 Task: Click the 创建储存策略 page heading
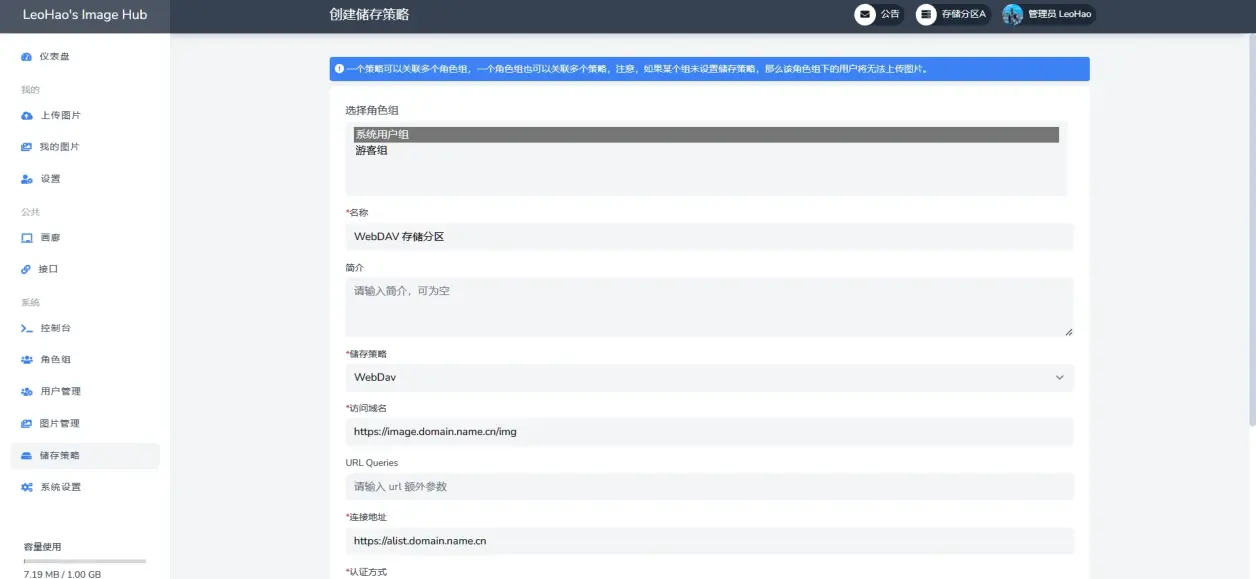[x=369, y=14]
